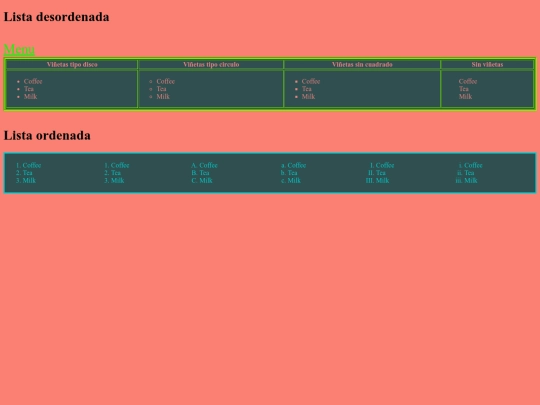The height and width of the screenshot is (405, 540).
Task: Click the uppercase roman "I. Coffee" item
Action: pos(382,165)
